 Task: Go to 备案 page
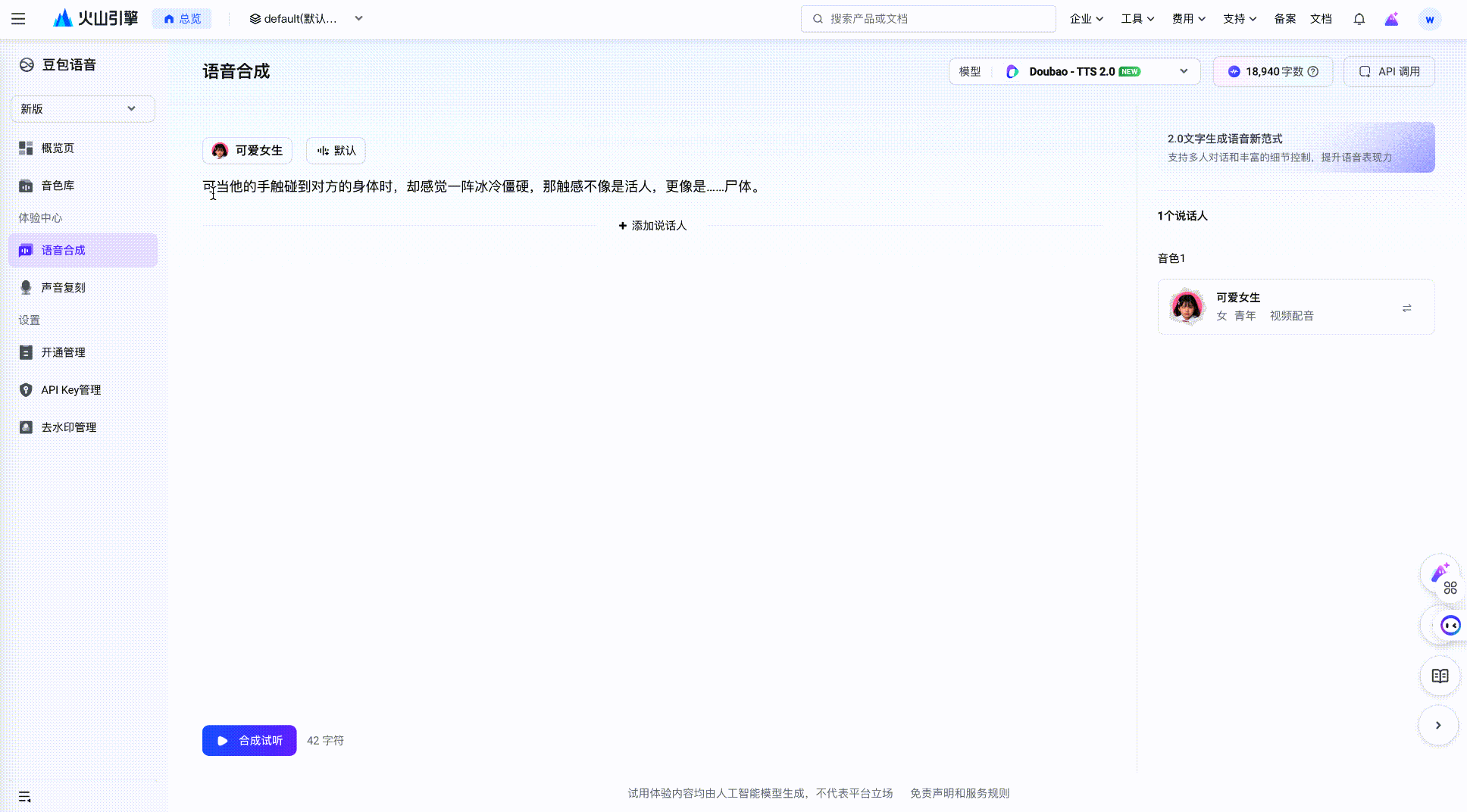[x=1285, y=19]
